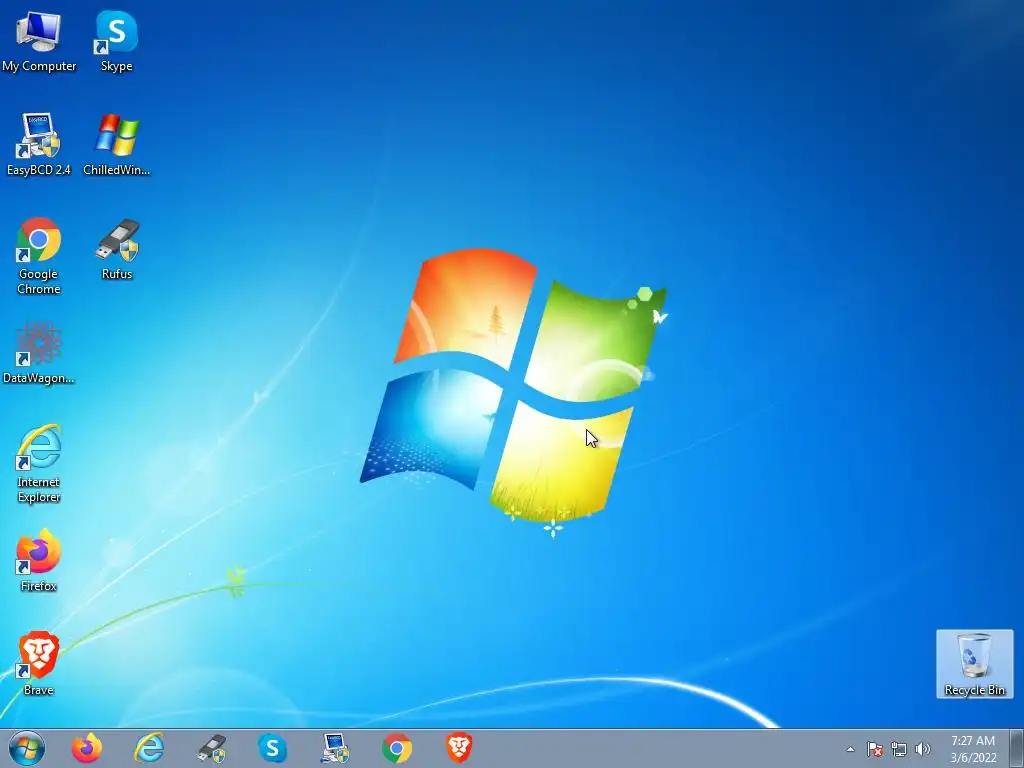Launch Skype from the taskbar
The image size is (1024, 768).
coord(272,748)
